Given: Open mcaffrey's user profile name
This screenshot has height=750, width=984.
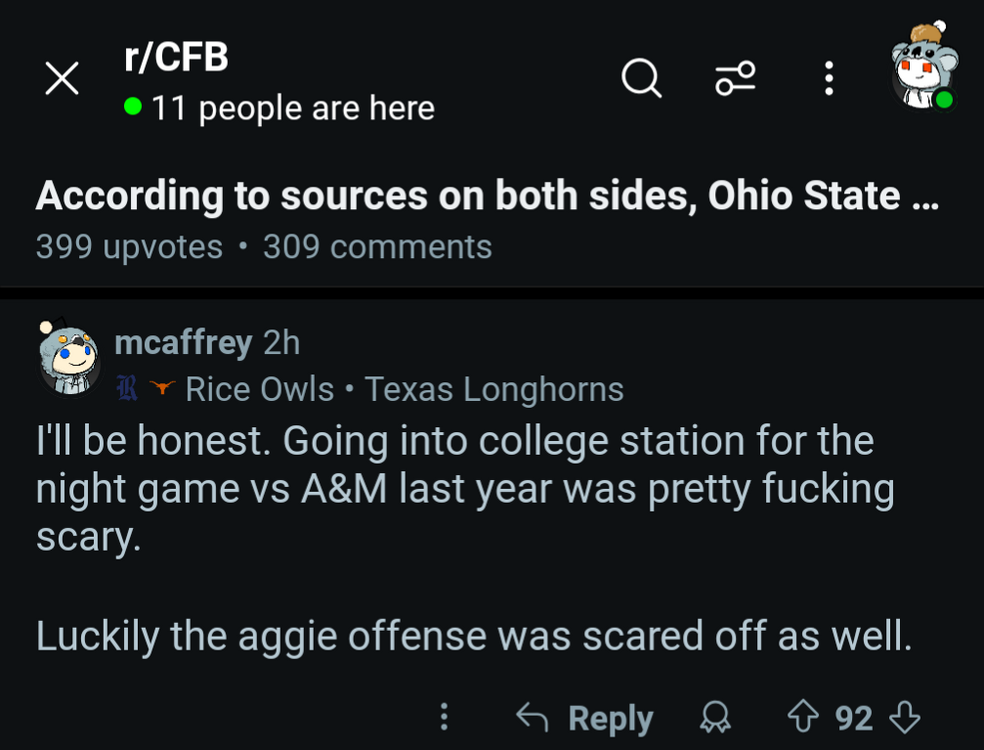Looking at the screenshot, I should click(183, 343).
